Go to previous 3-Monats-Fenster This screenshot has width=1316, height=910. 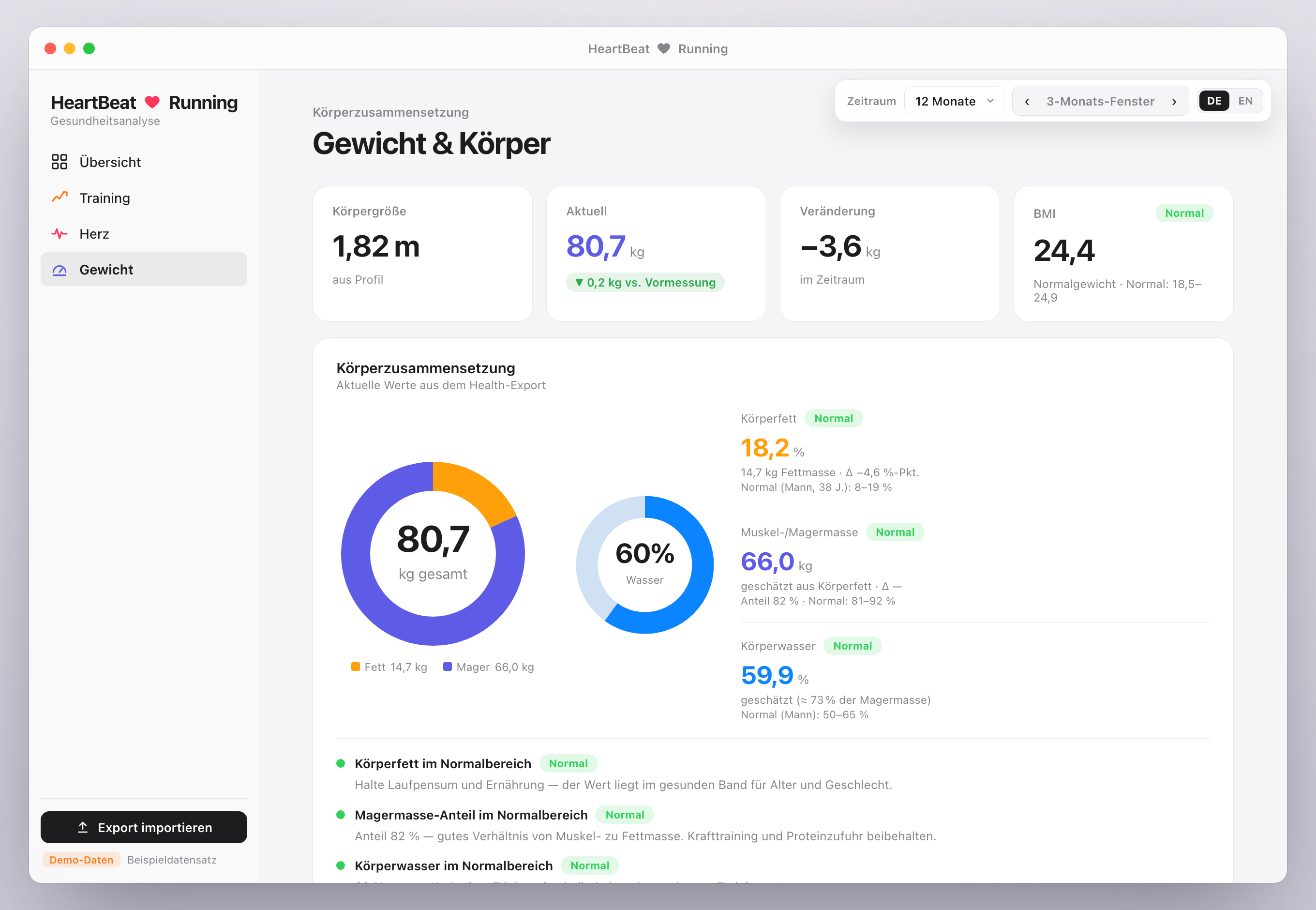pyautogui.click(x=1027, y=102)
